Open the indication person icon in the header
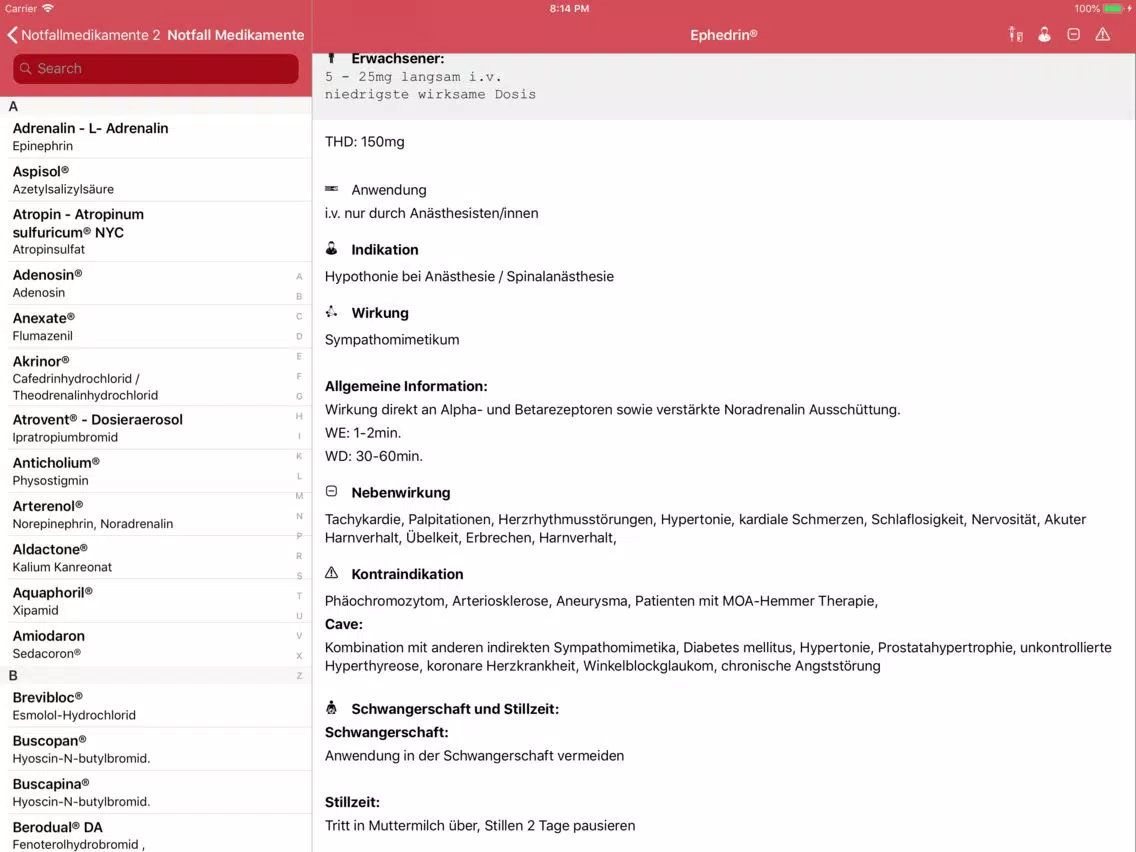Screen dimensions: 1136x852 click(x=1045, y=35)
